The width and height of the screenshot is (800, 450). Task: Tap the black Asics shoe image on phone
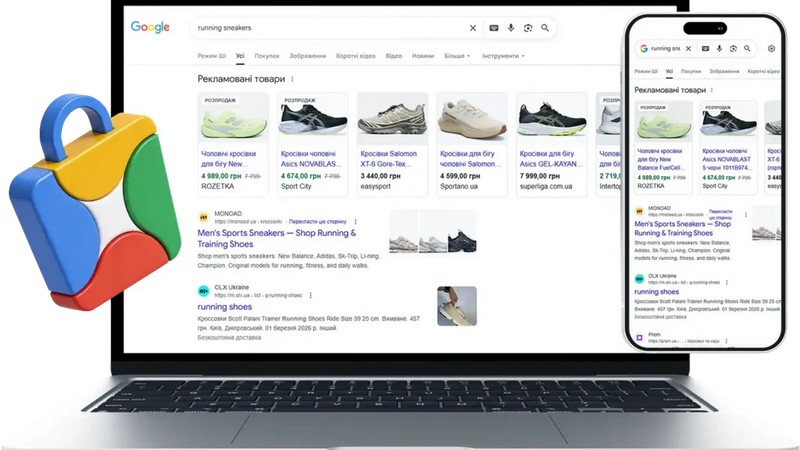coord(728,122)
